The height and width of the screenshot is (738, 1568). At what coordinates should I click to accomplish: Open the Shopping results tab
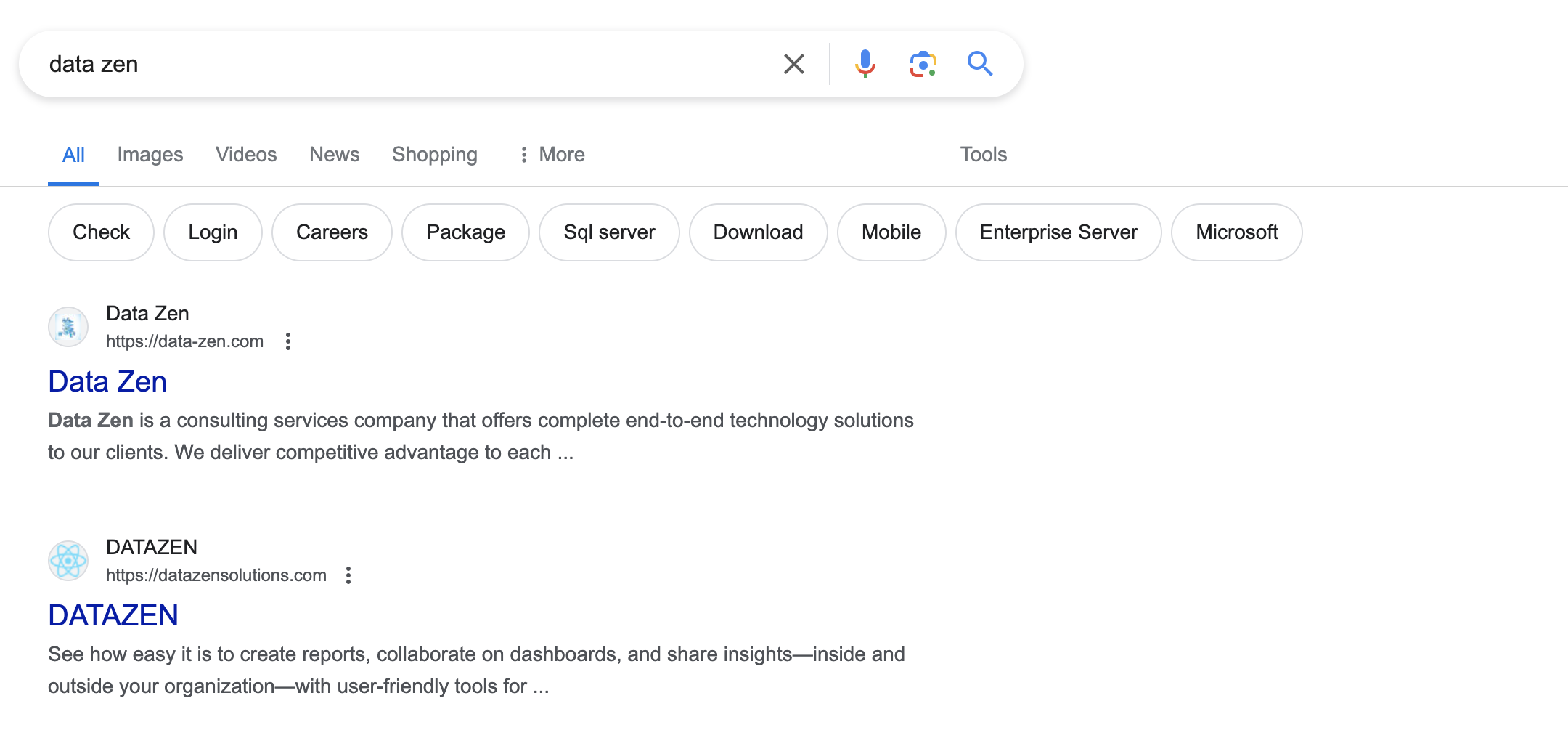(434, 155)
